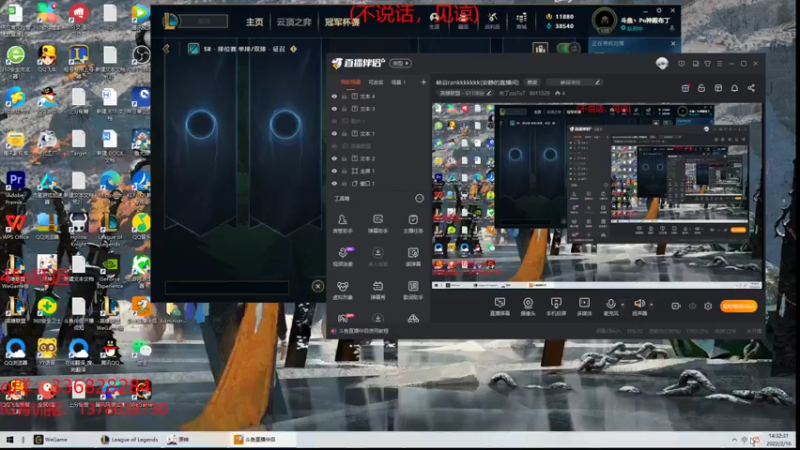Open the box icon beside the bell
800x450 pixels.
coord(718,88)
